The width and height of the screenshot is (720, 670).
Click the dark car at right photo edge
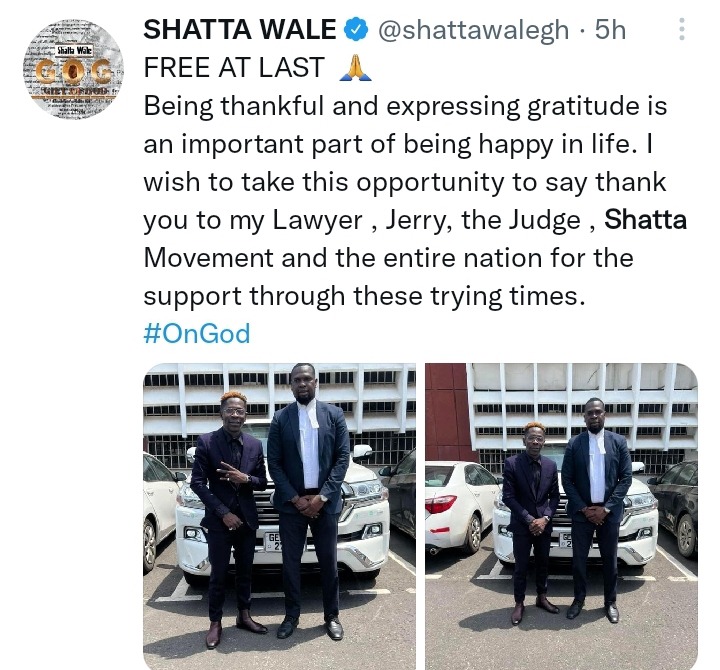click(x=674, y=510)
